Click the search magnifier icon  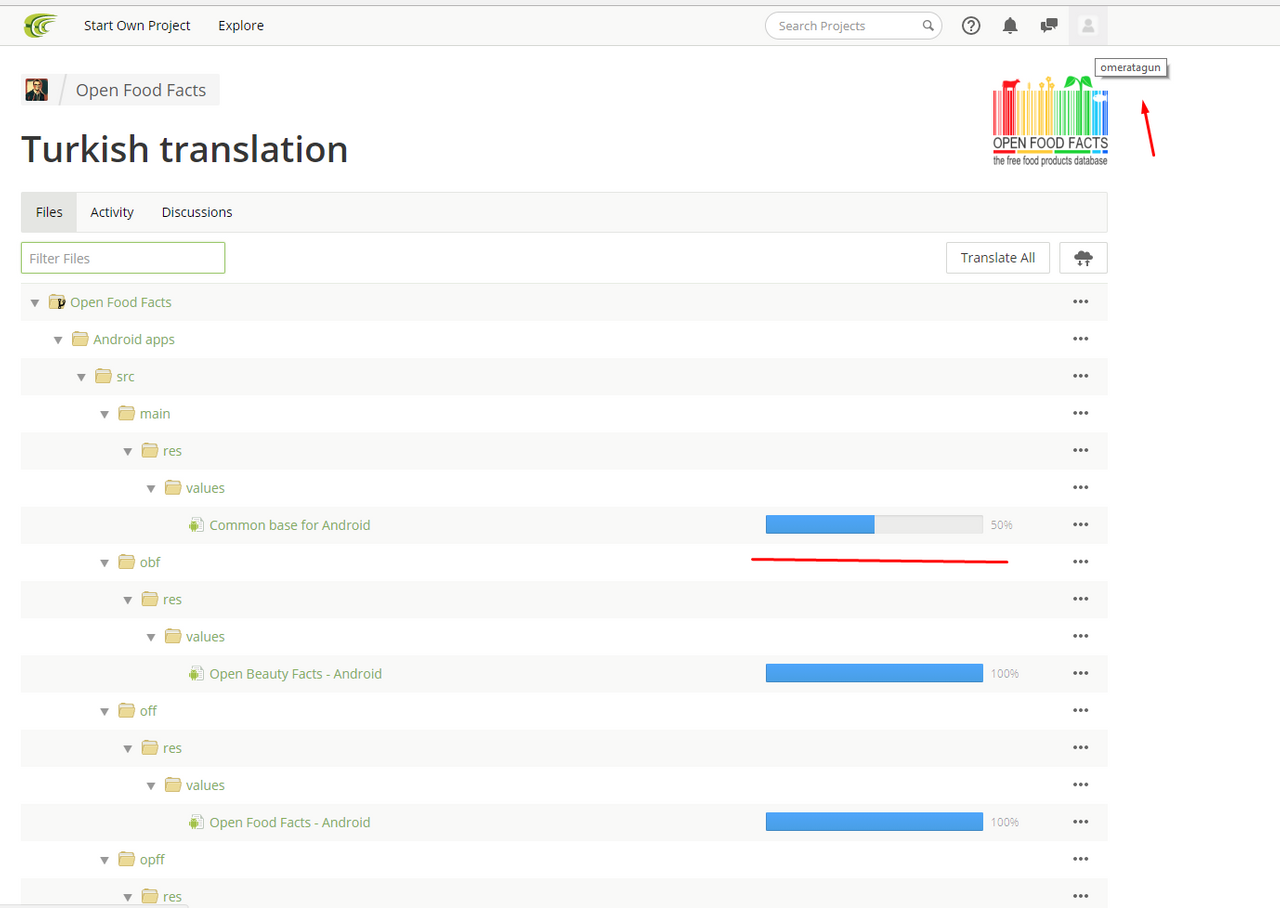928,26
